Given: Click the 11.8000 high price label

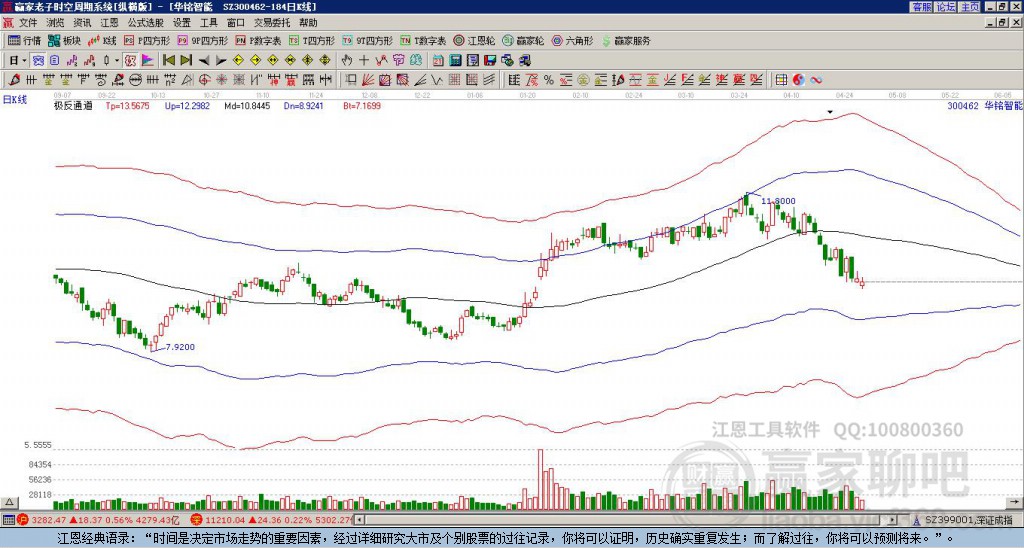Looking at the screenshot, I should (x=778, y=201).
